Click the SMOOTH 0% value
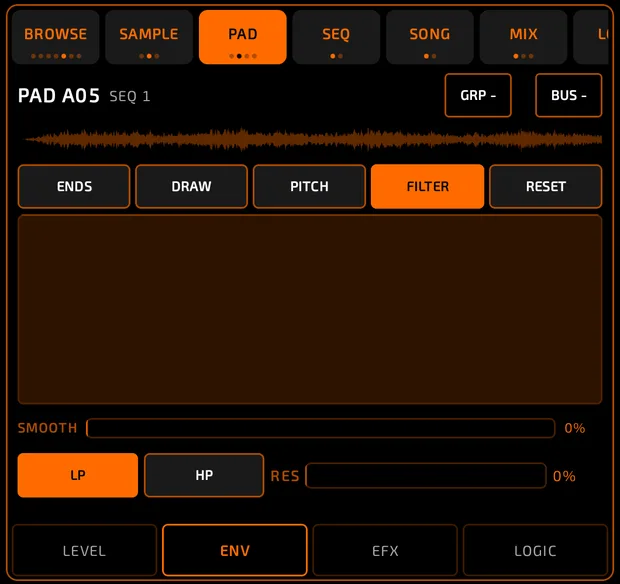 575,428
